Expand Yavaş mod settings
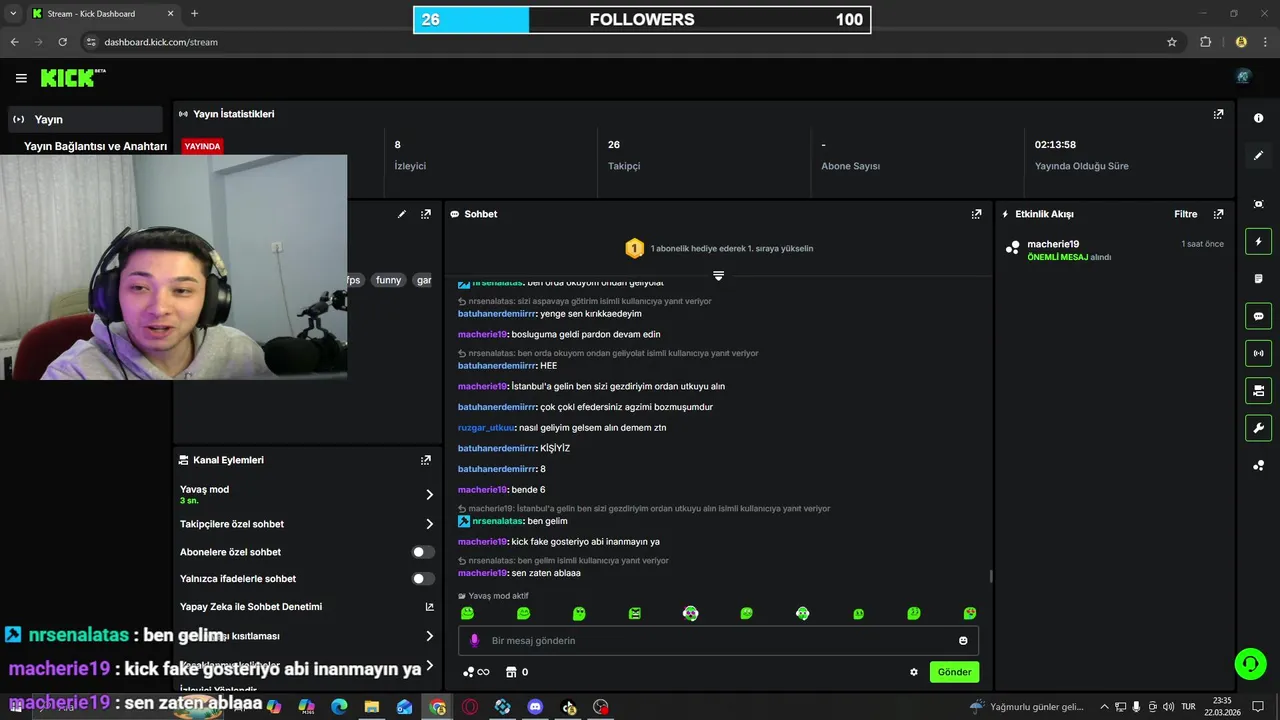 click(x=429, y=494)
